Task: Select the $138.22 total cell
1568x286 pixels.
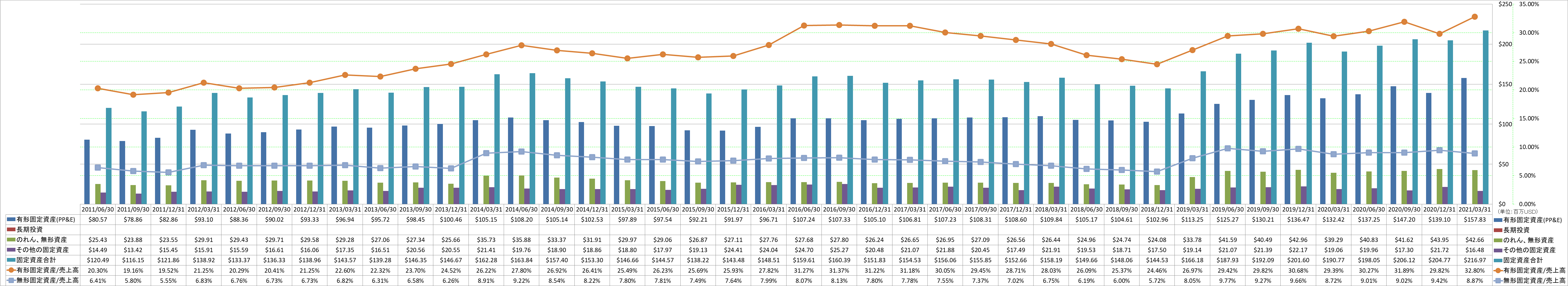Action: pos(698,260)
